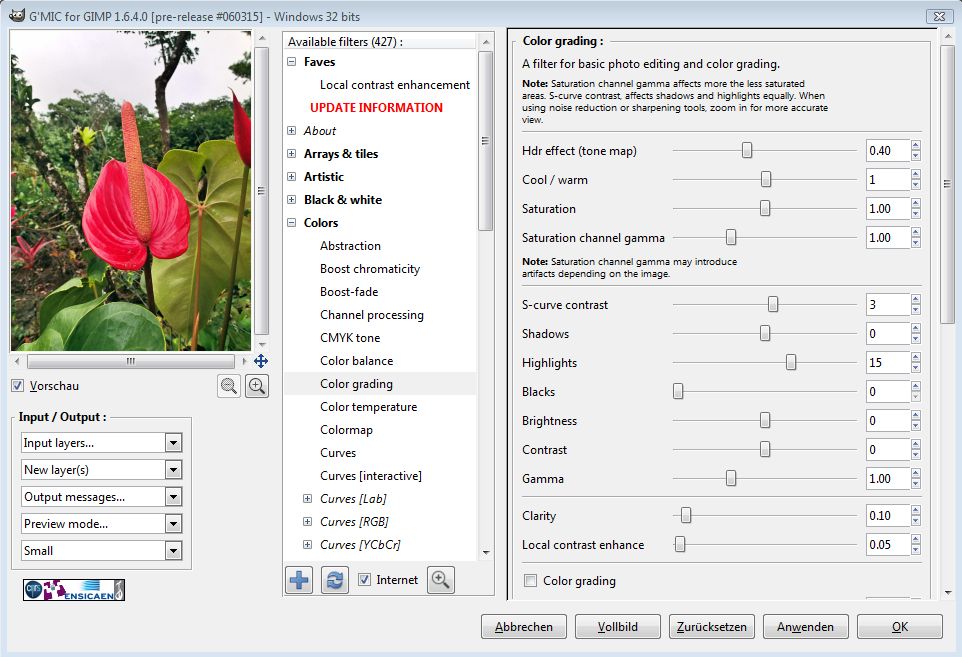Zoom out the preview image
Screen dimensions: 962x657
[229, 386]
